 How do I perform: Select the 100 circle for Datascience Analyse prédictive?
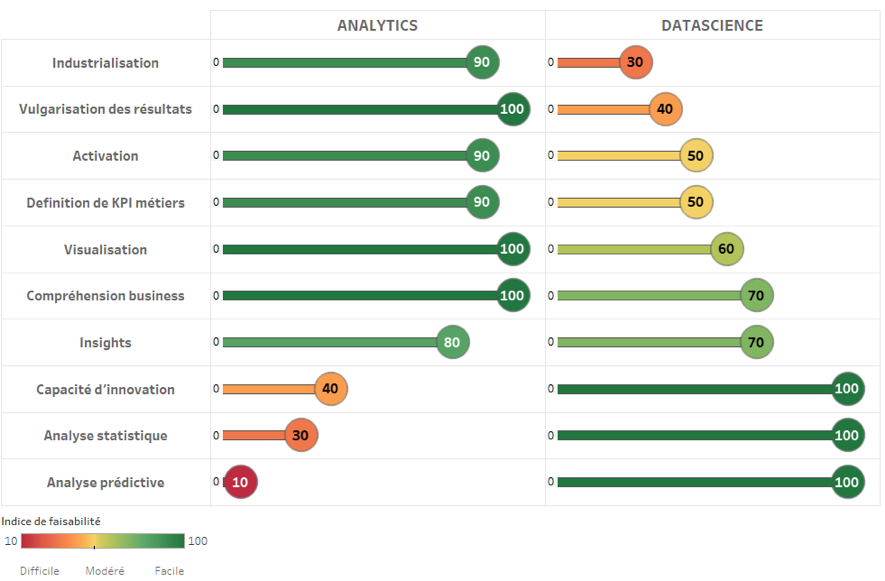(847, 483)
